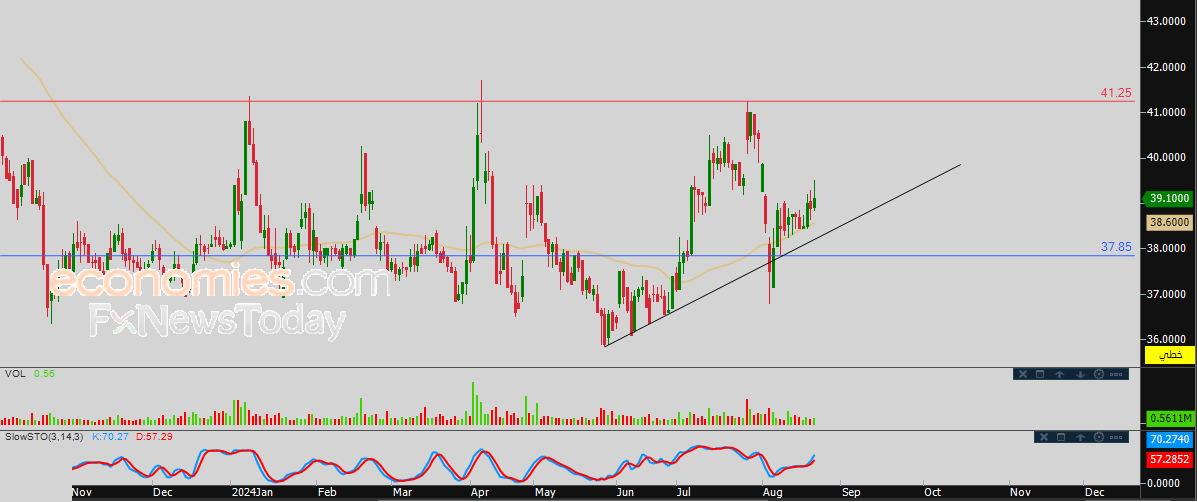Select the 38.6000 moving average tag

pos(1170,222)
